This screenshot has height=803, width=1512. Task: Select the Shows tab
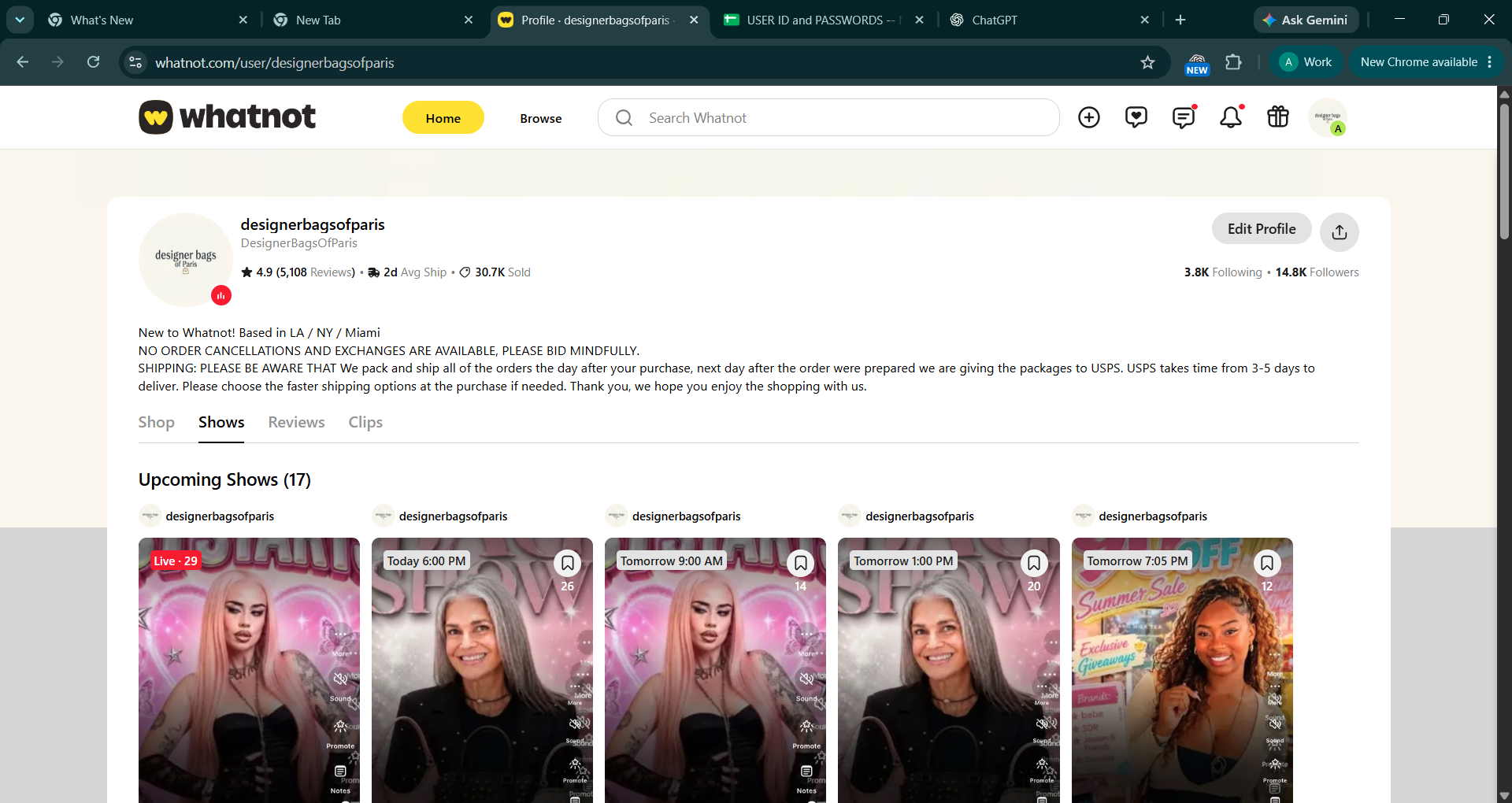tap(221, 423)
